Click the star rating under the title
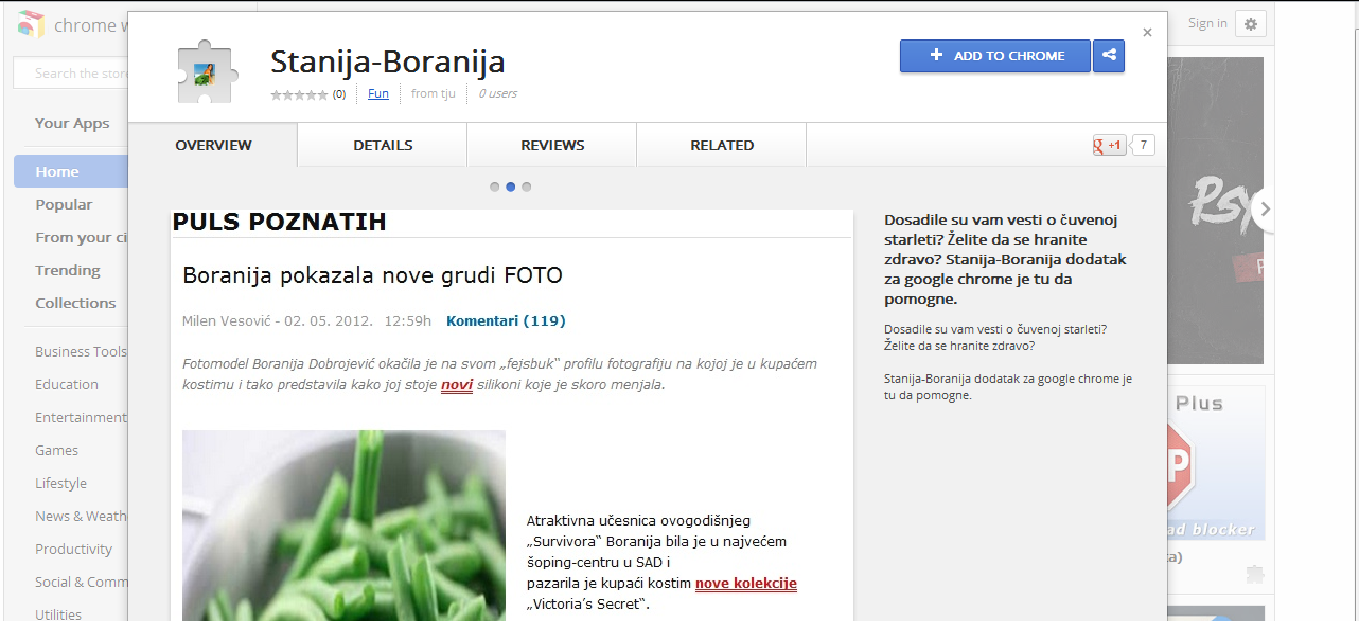 [x=299, y=95]
